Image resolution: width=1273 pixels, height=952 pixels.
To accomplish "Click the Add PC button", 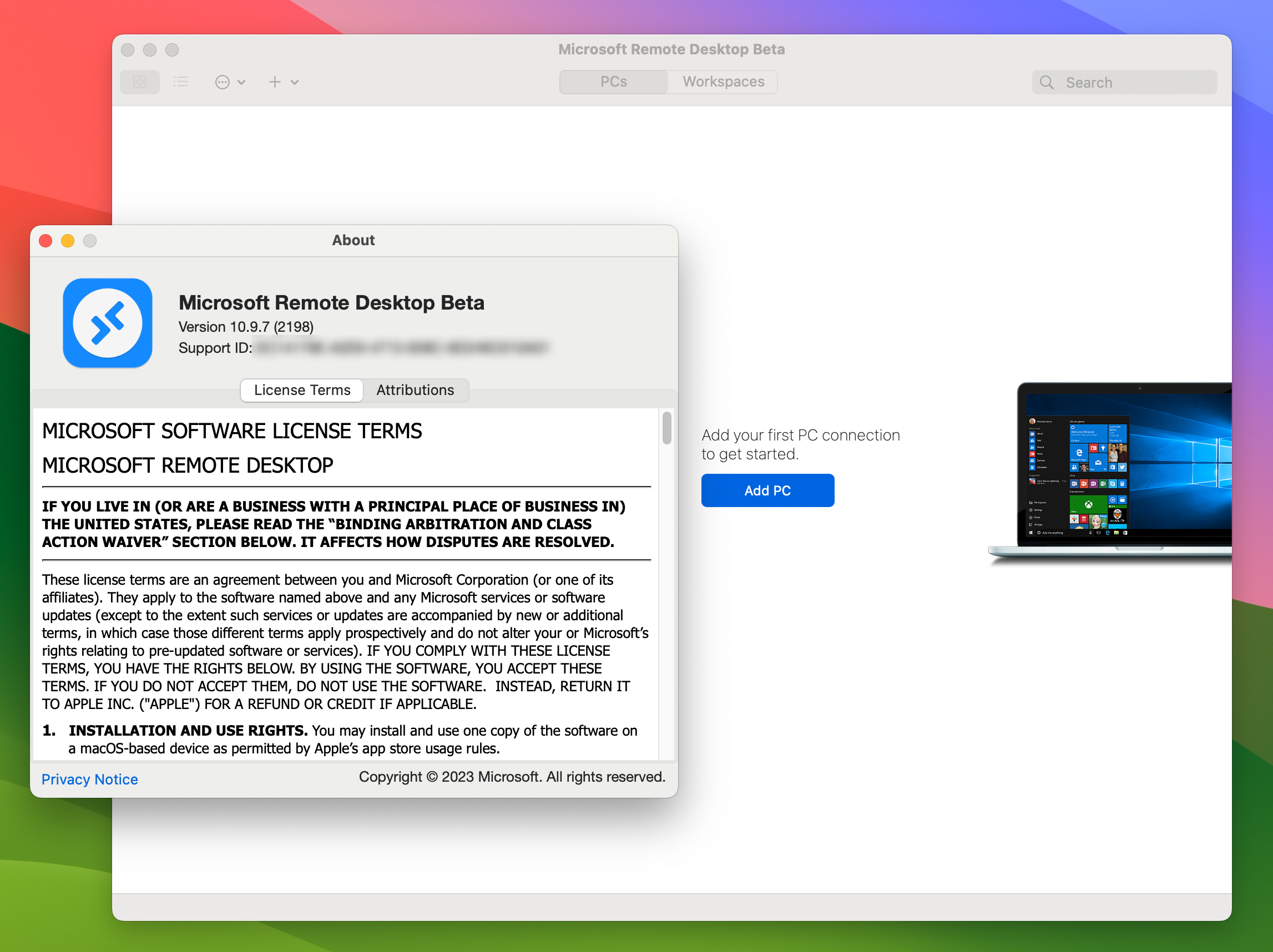I will pos(767,490).
